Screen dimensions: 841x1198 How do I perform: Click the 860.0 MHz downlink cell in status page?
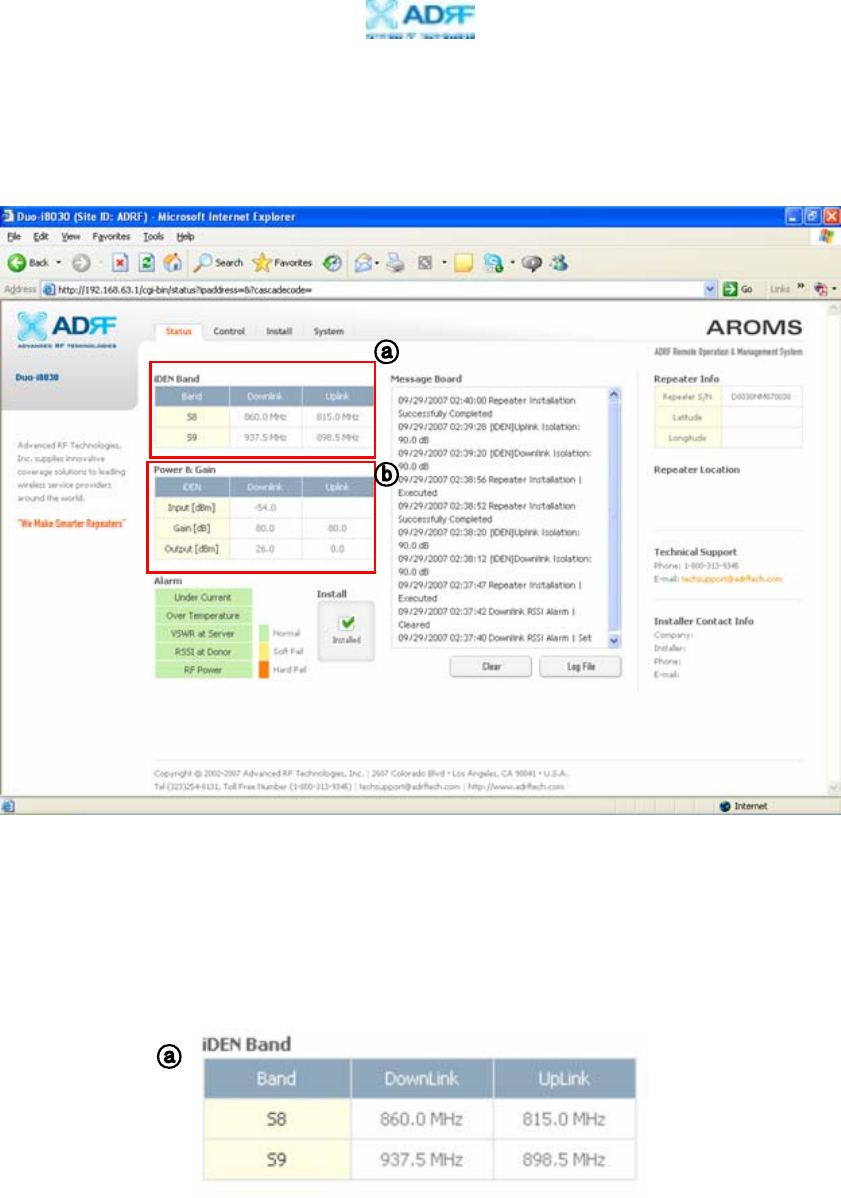[x=265, y=417]
